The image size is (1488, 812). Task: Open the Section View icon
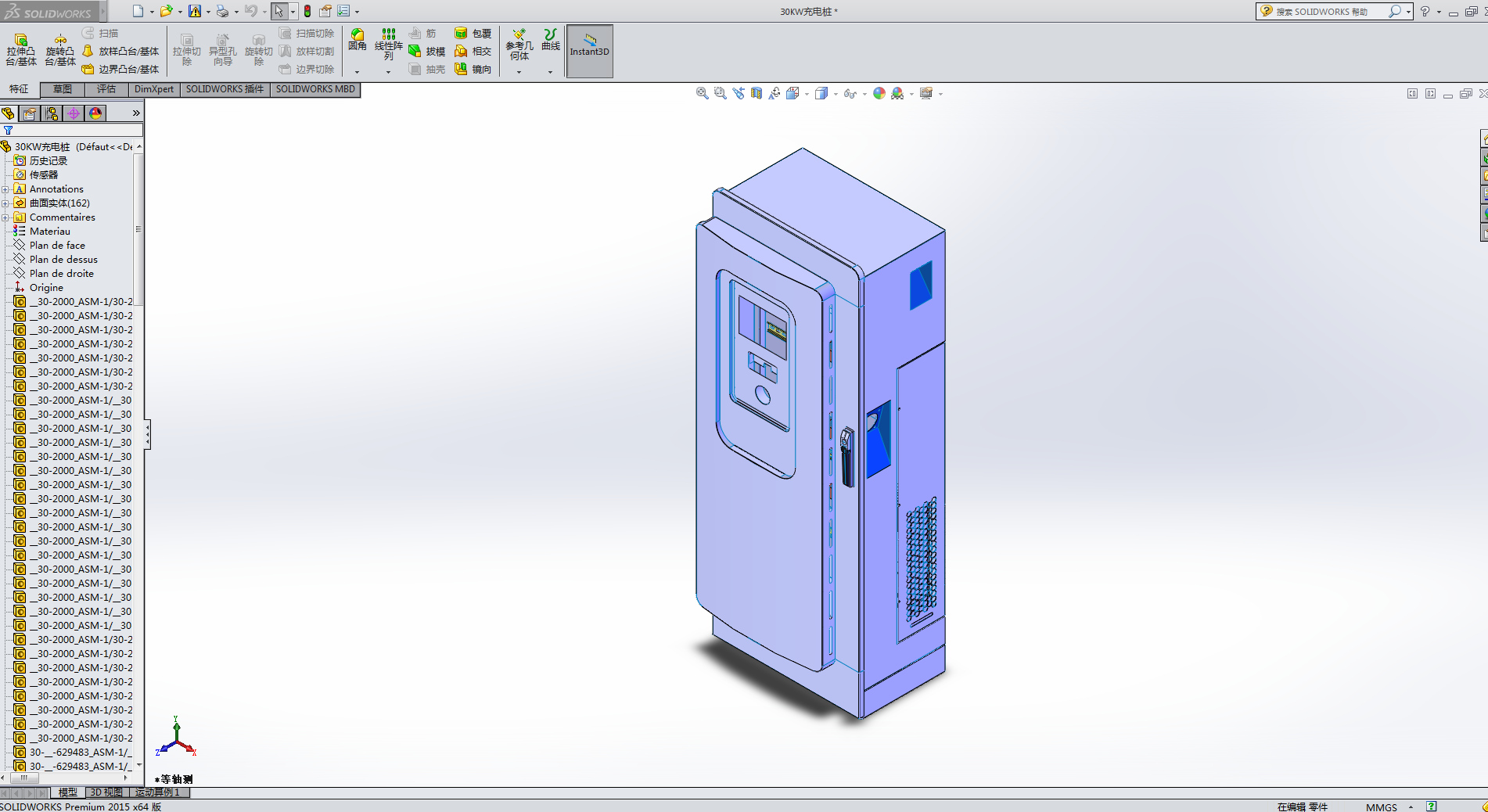[756, 93]
